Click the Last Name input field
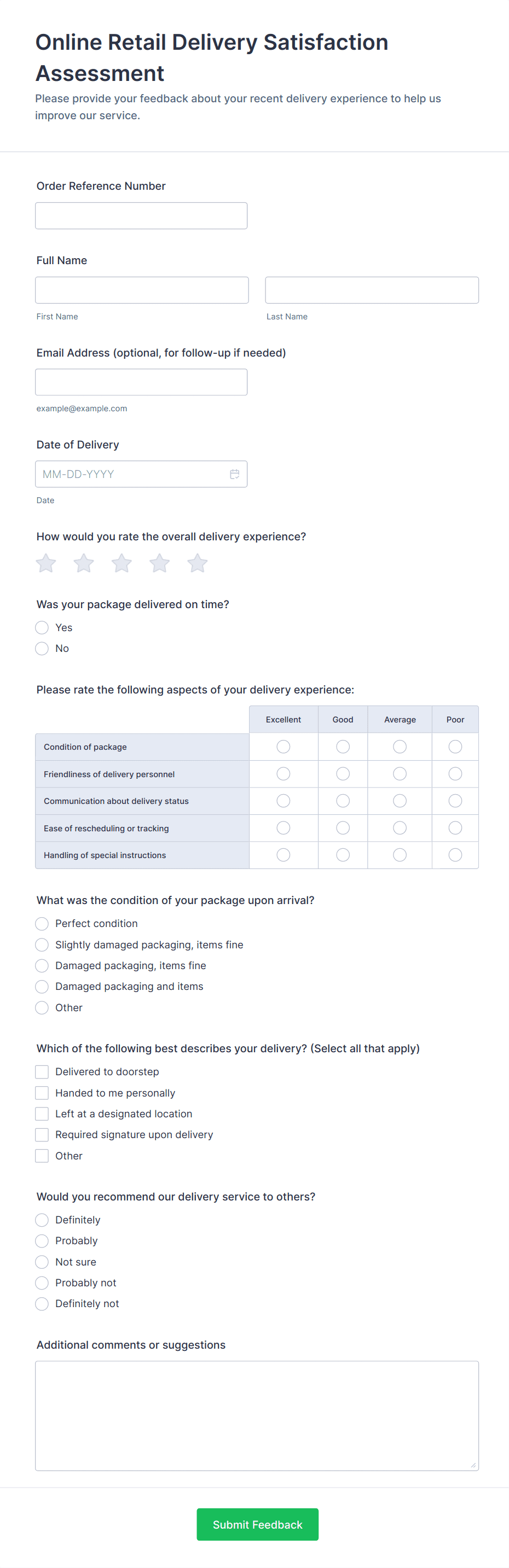This screenshot has height=1568, width=509. (x=372, y=290)
